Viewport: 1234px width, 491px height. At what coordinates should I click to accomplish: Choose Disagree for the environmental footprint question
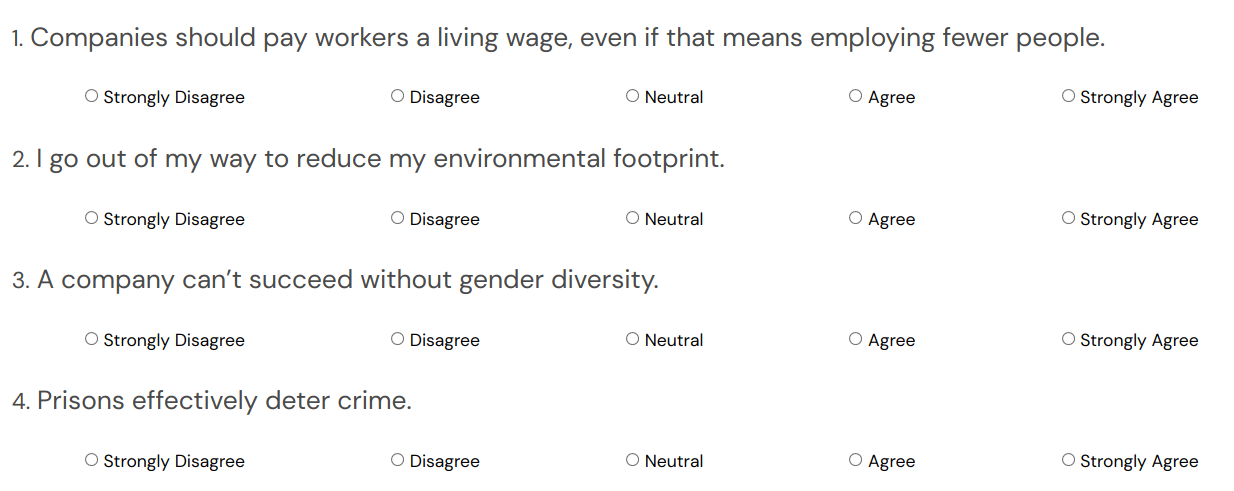click(x=398, y=218)
